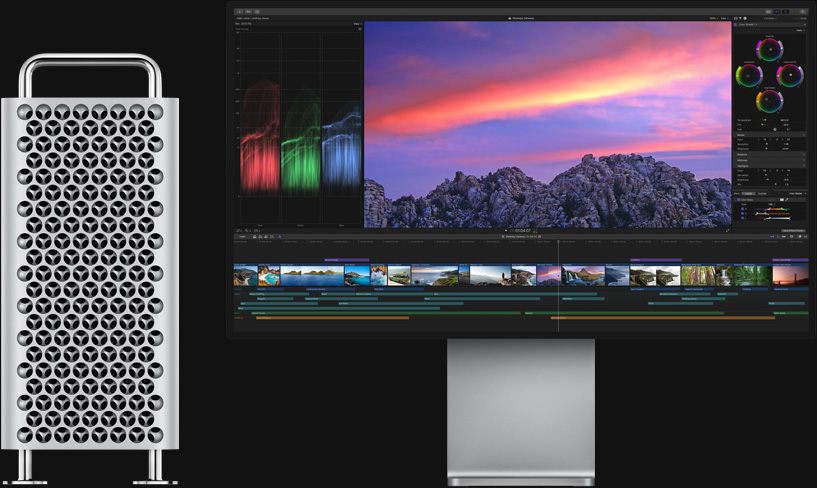
Task: Open the video scopes View menu
Action: [358, 24]
